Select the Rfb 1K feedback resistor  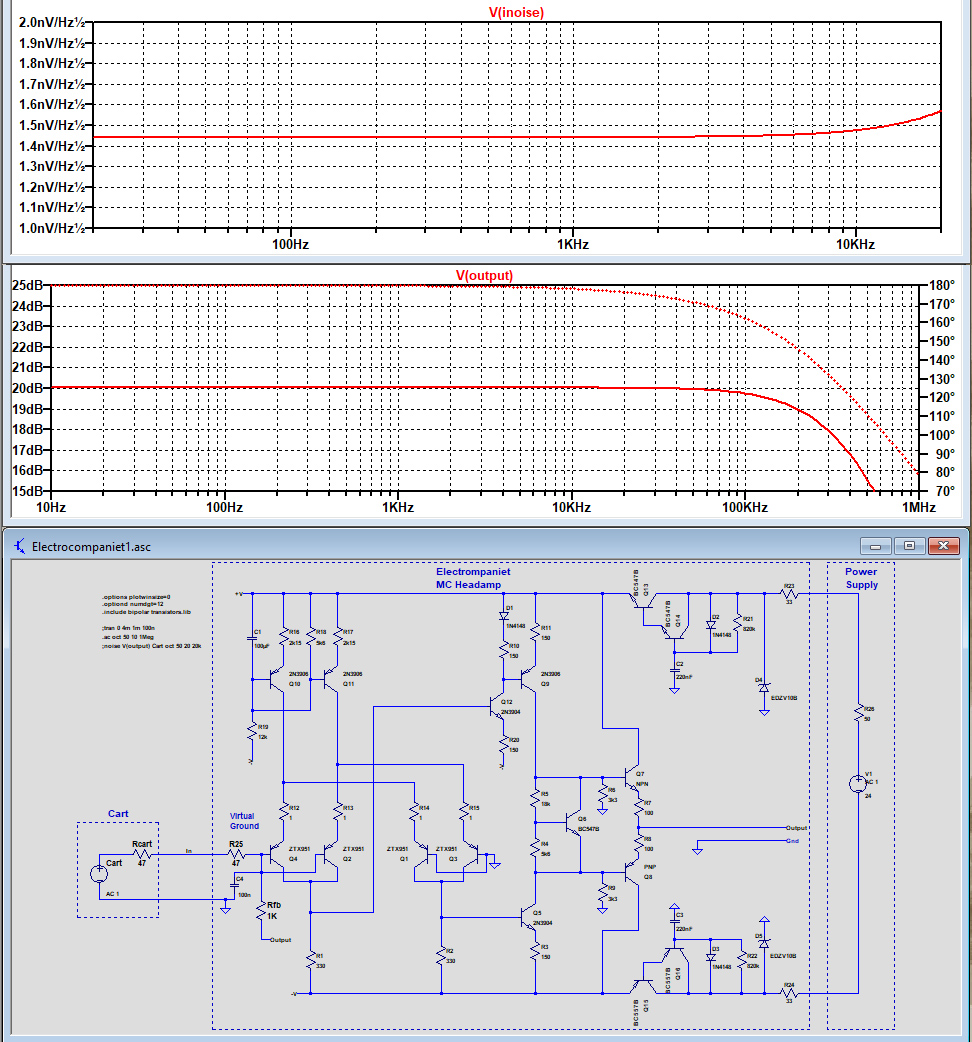262,910
